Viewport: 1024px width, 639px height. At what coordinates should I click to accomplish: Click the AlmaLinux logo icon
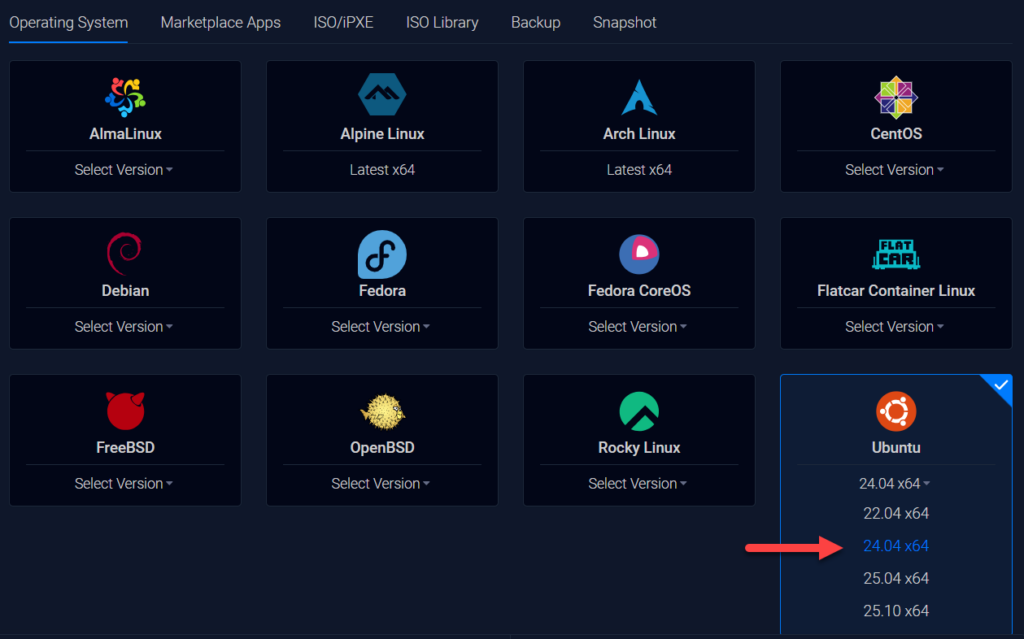[x=125, y=97]
